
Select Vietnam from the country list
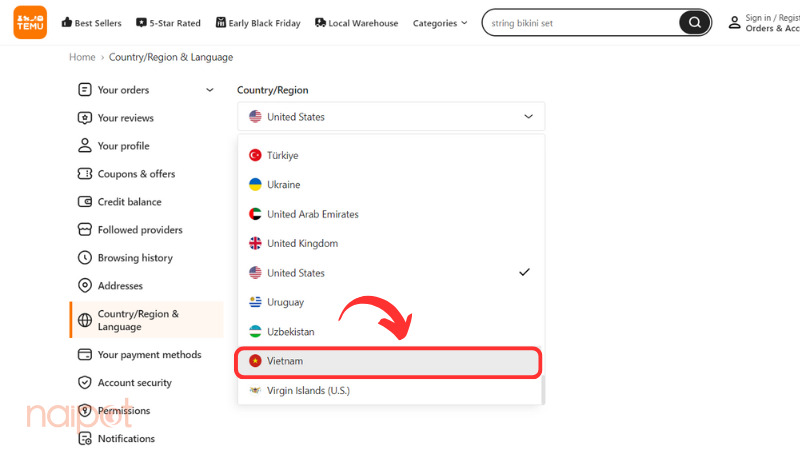[390, 361]
